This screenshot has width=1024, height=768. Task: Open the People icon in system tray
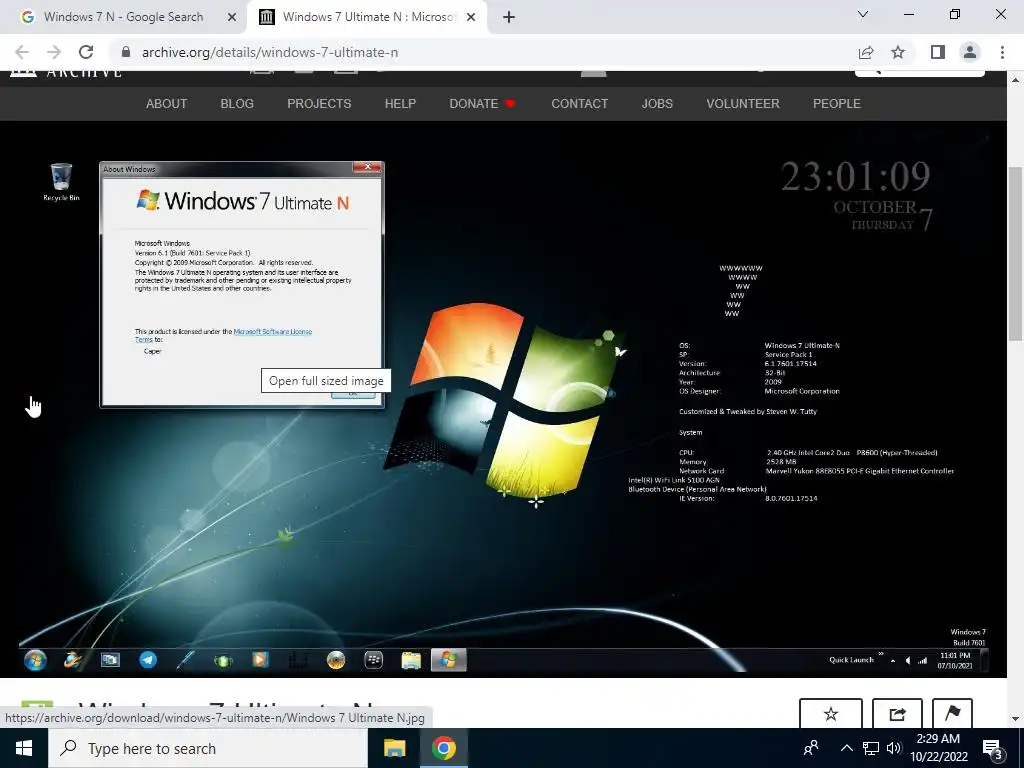tap(811, 748)
